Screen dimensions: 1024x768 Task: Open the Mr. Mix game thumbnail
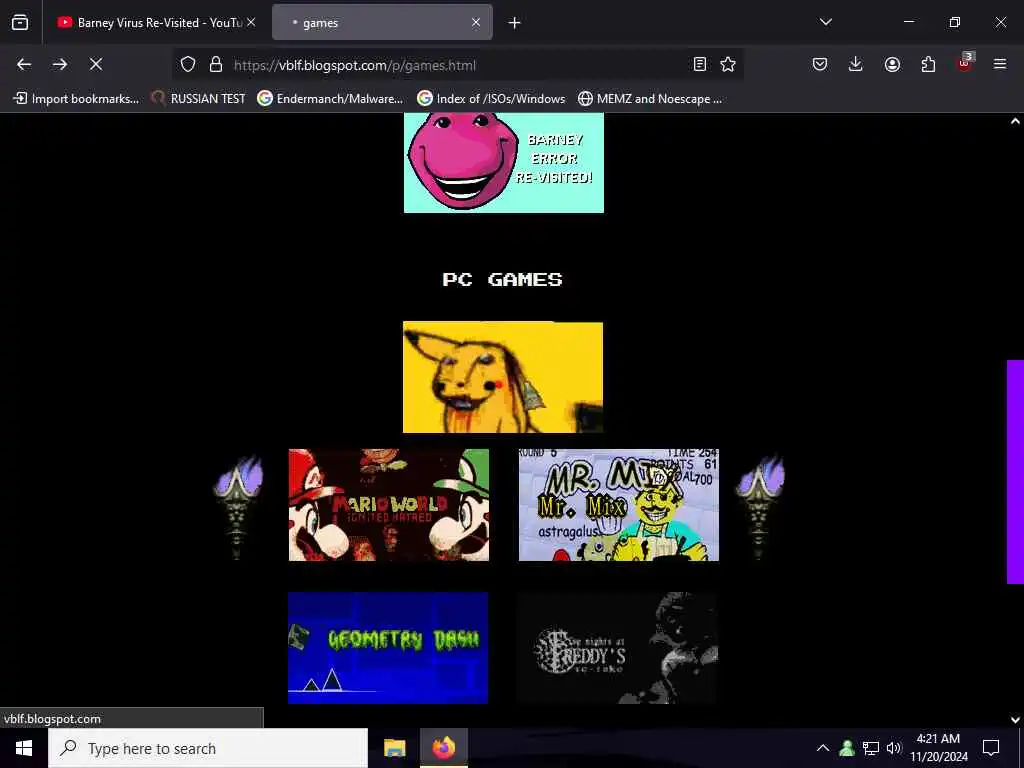click(x=618, y=505)
